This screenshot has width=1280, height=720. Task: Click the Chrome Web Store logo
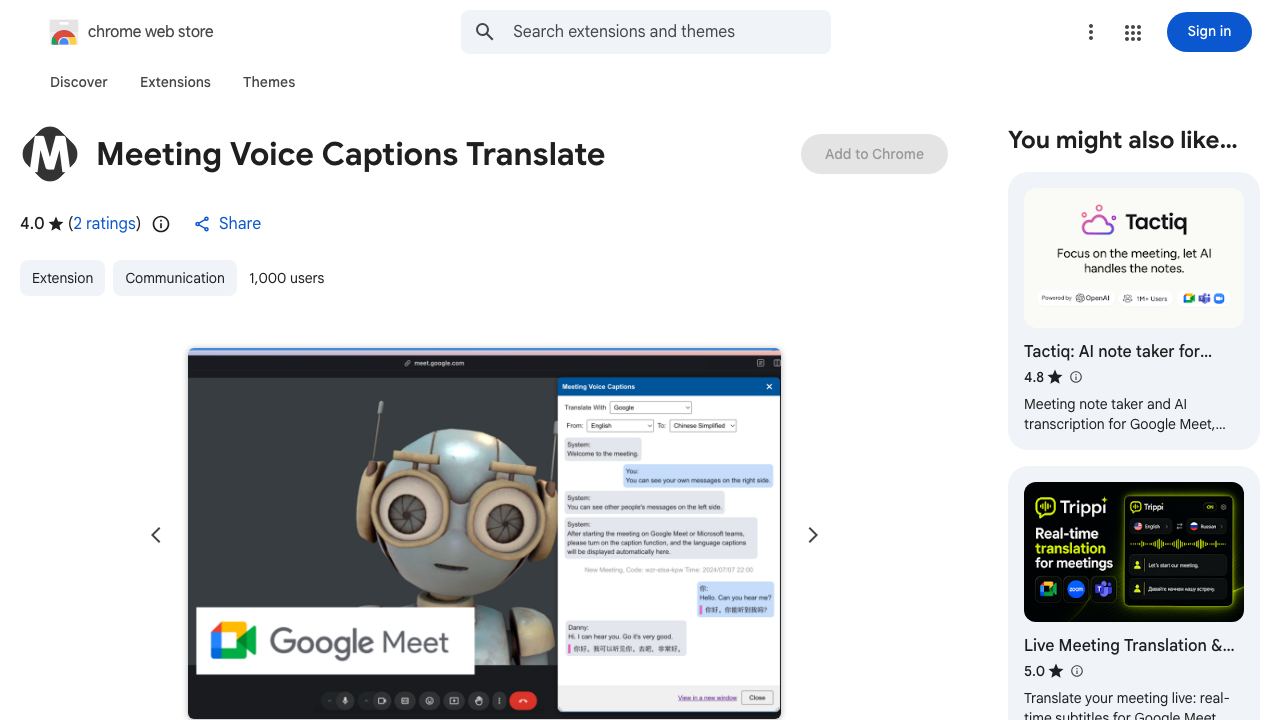(64, 32)
